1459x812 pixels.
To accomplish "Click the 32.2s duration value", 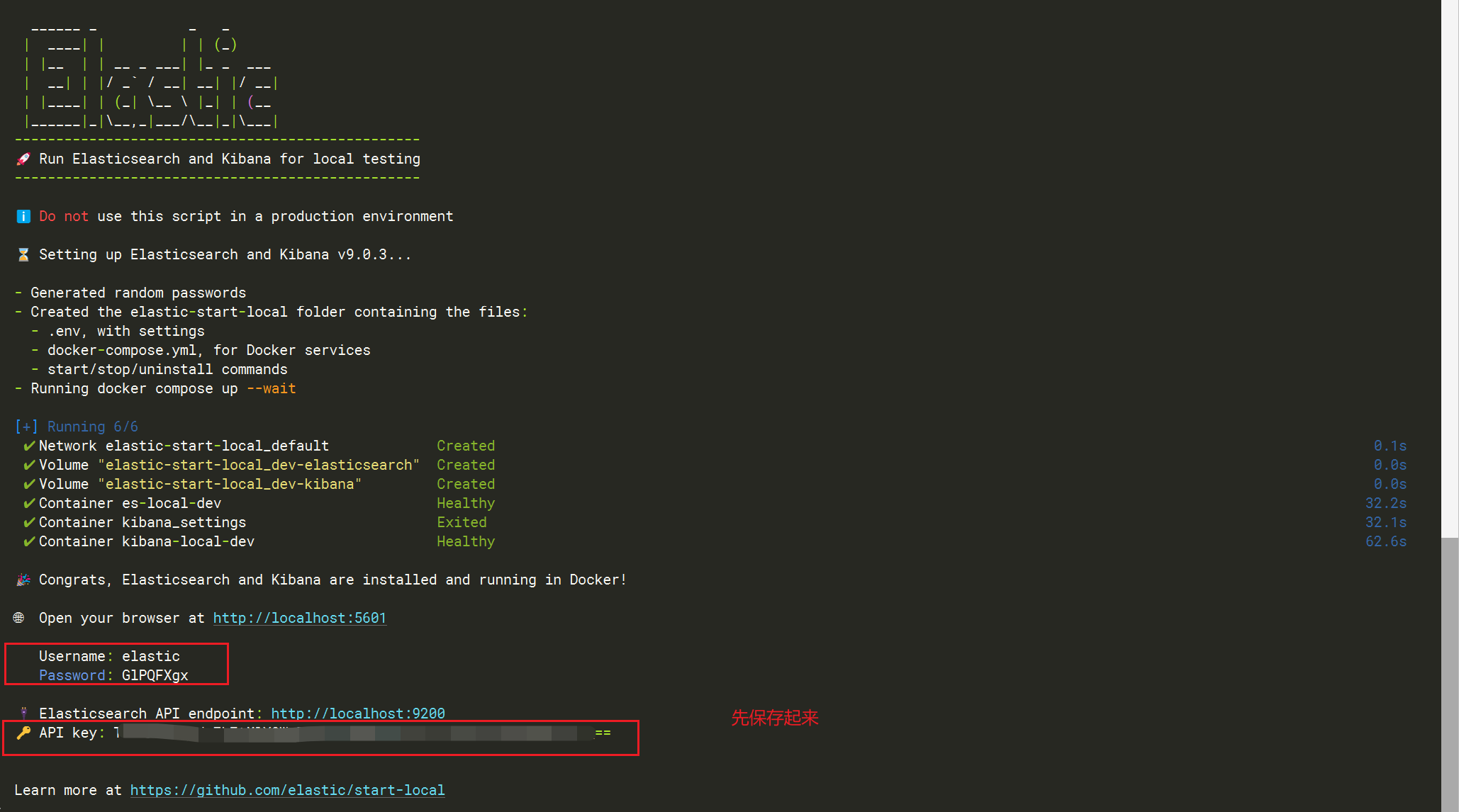I will click(x=1386, y=503).
